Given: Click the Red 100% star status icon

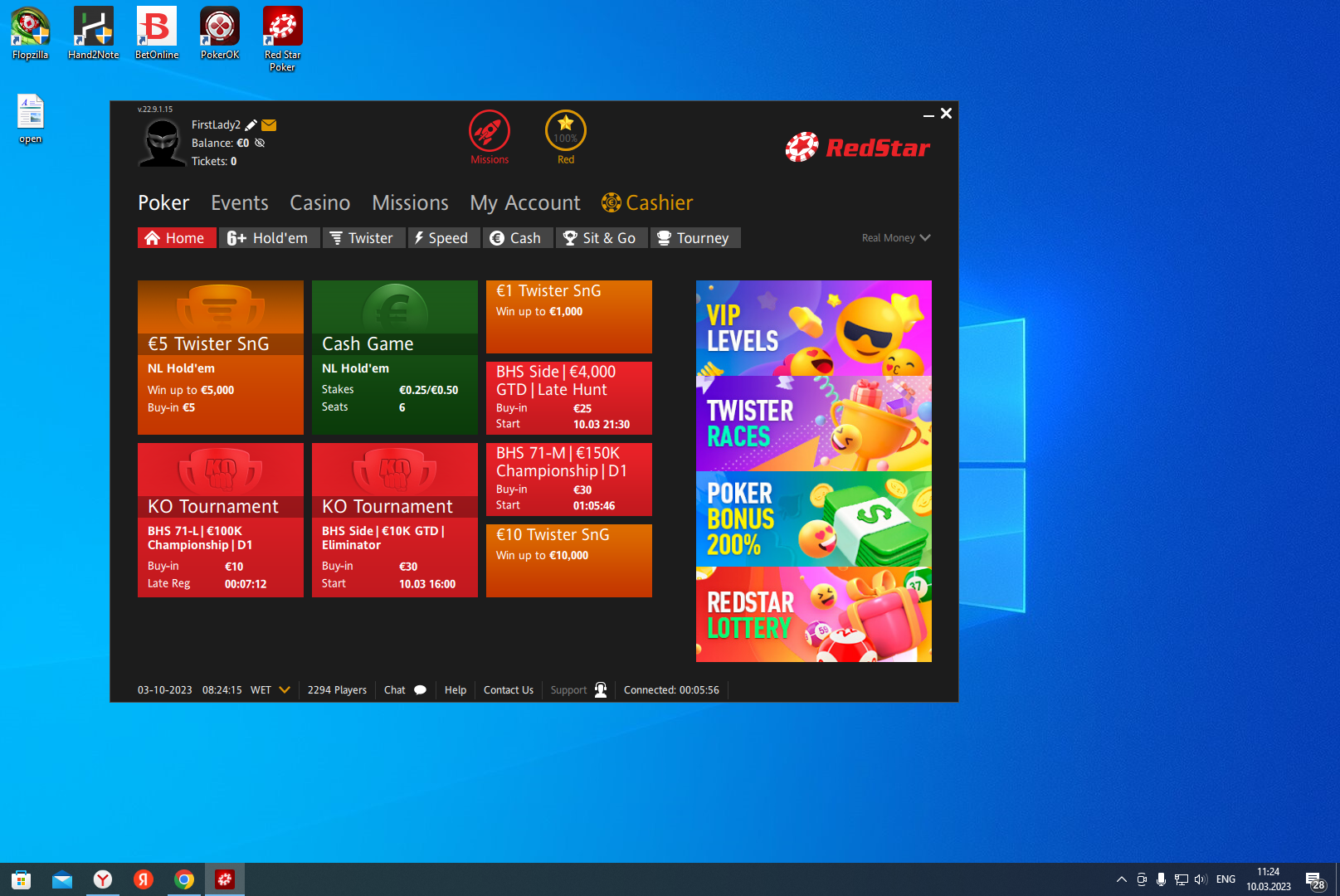Looking at the screenshot, I should (566, 131).
